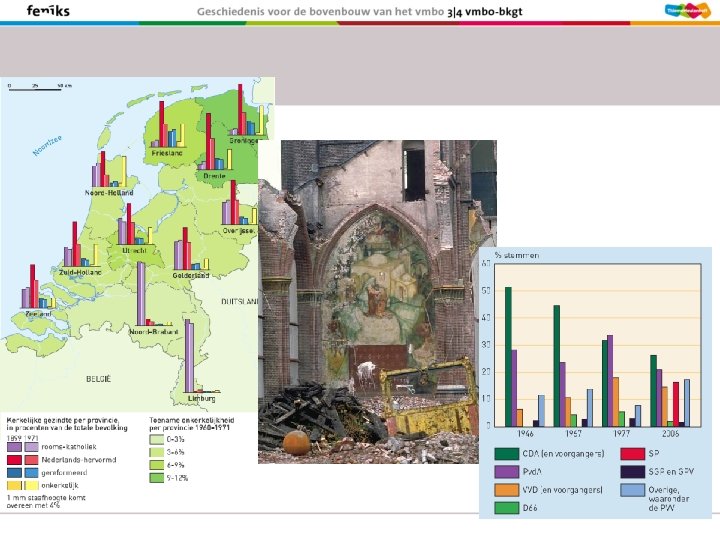Image resolution: width=720 pixels, height=540 pixels.
Task: Click the '1977' year label on chart
Action: pos(622,433)
